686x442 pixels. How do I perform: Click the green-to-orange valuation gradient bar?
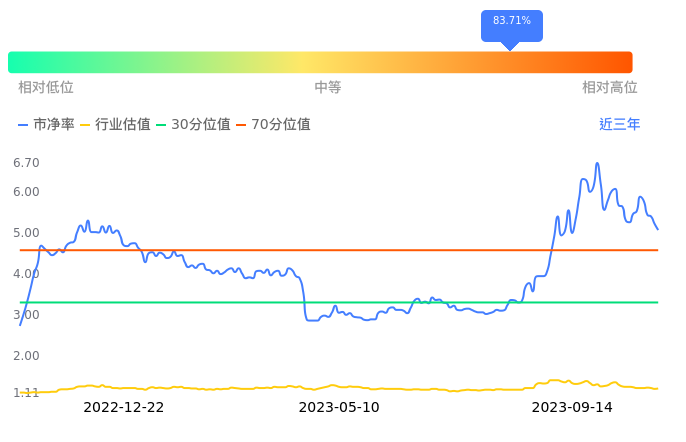click(320, 62)
